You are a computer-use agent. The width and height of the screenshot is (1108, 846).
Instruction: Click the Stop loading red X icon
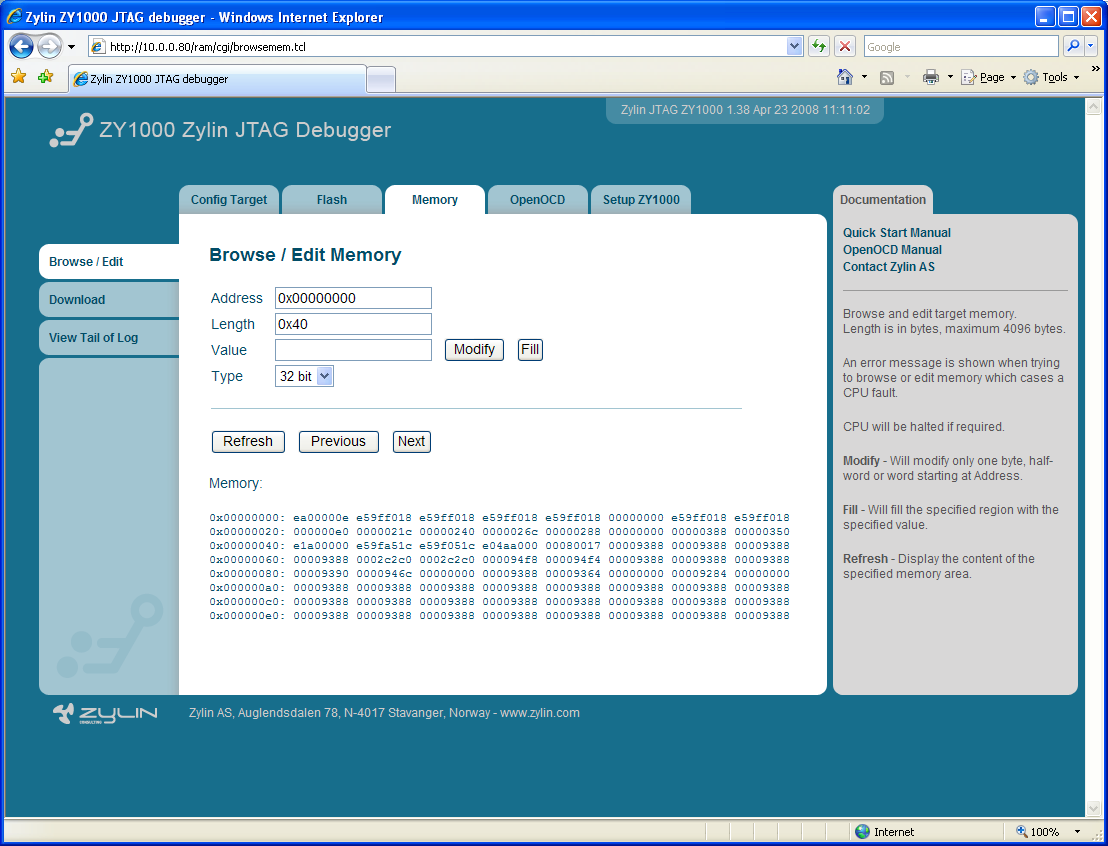pyautogui.click(x=844, y=47)
